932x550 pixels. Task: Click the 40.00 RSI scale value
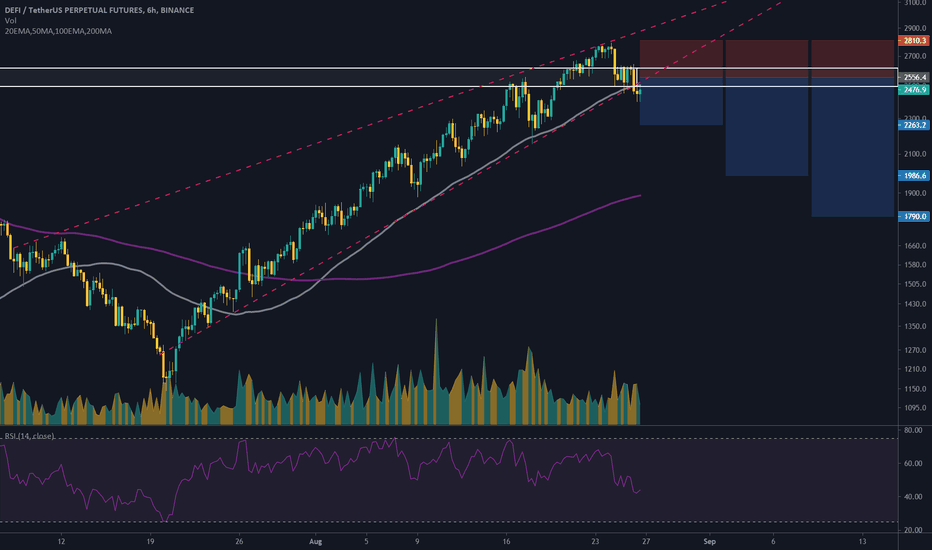[x=913, y=496]
